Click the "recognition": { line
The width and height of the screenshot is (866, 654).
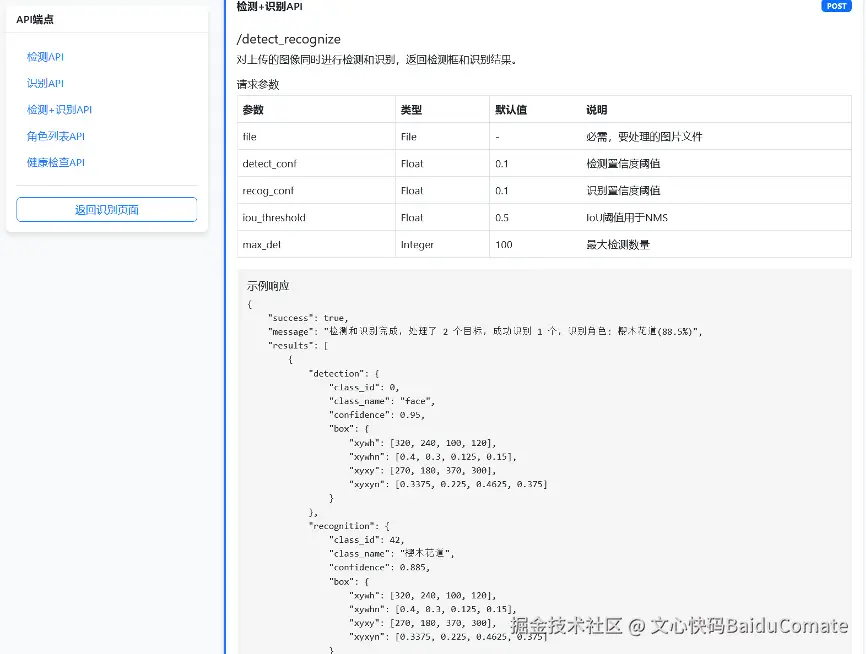pyautogui.click(x=349, y=526)
